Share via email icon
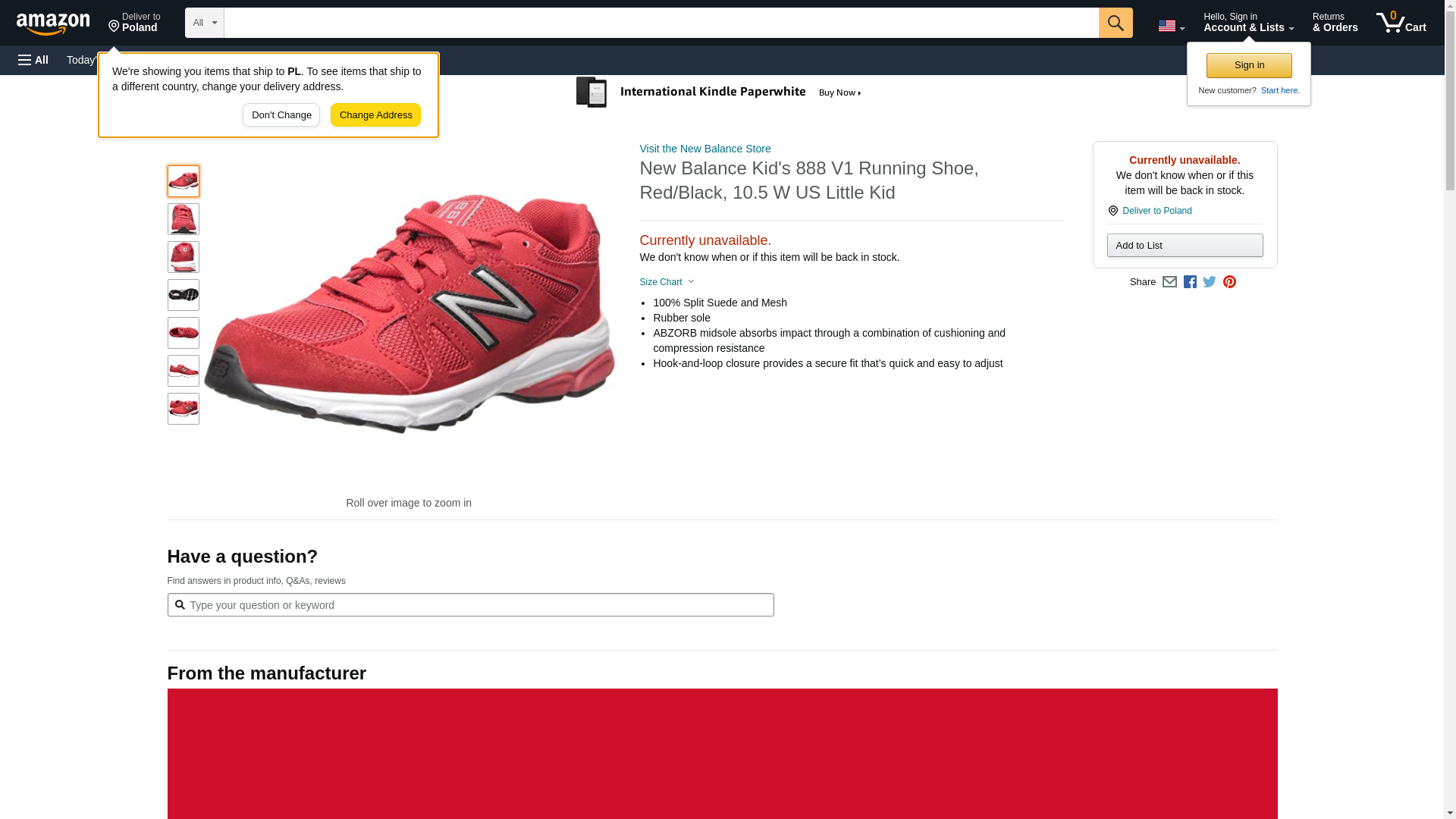The image size is (1456, 819). tap(1169, 282)
